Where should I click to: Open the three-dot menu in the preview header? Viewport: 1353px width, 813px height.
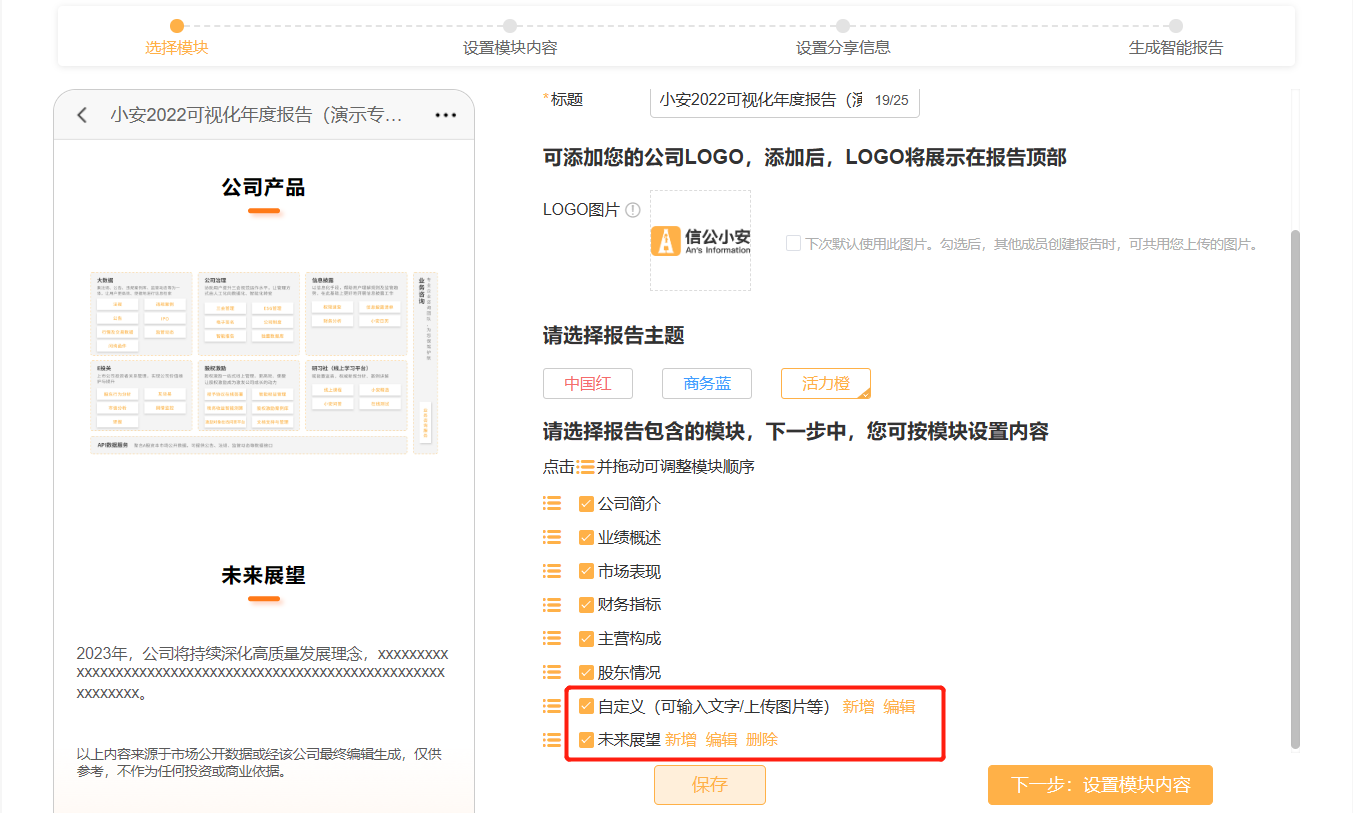point(446,115)
